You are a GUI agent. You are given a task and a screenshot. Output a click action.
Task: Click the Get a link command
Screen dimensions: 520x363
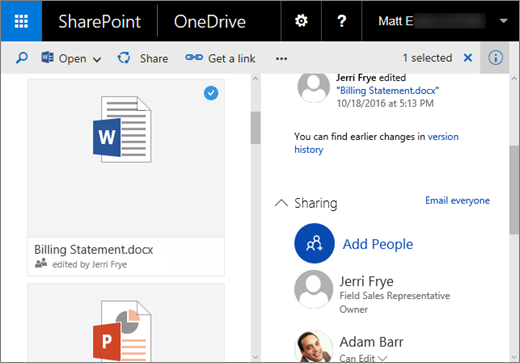[232, 59]
